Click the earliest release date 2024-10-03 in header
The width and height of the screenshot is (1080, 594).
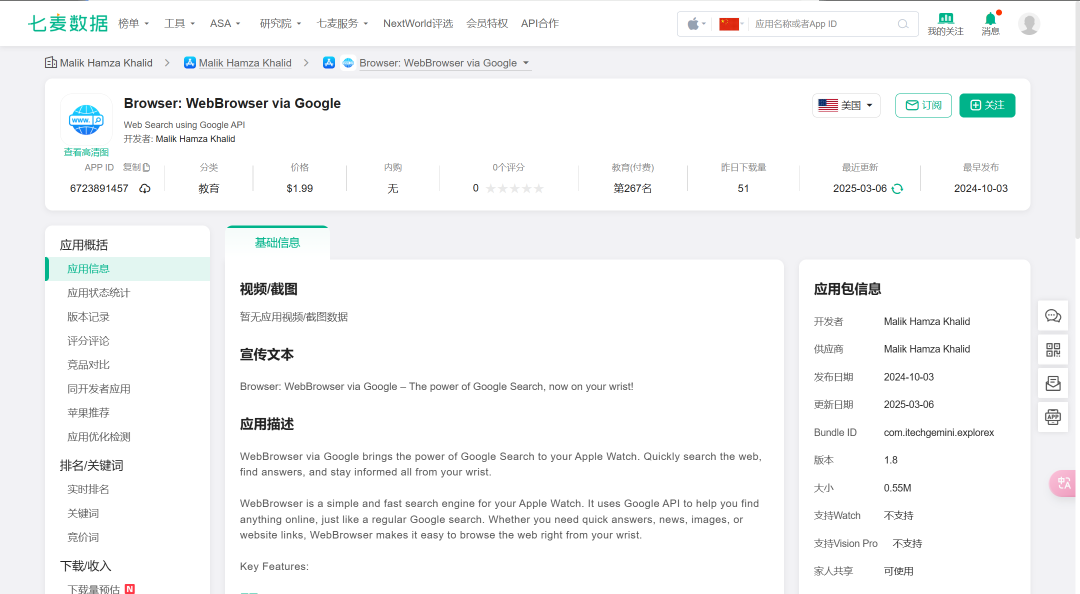coord(980,189)
